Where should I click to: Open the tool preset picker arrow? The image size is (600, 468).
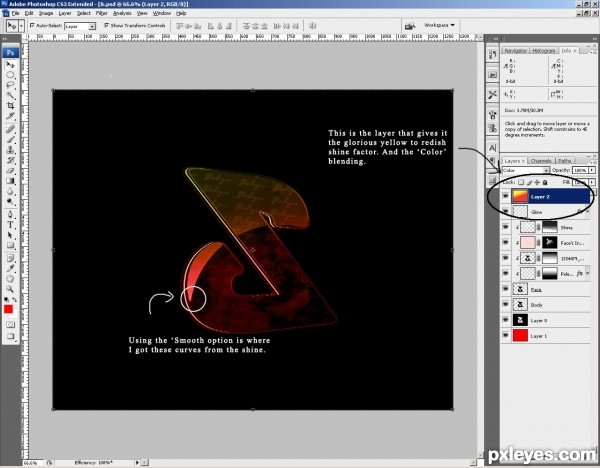pyautogui.click(x=22, y=26)
